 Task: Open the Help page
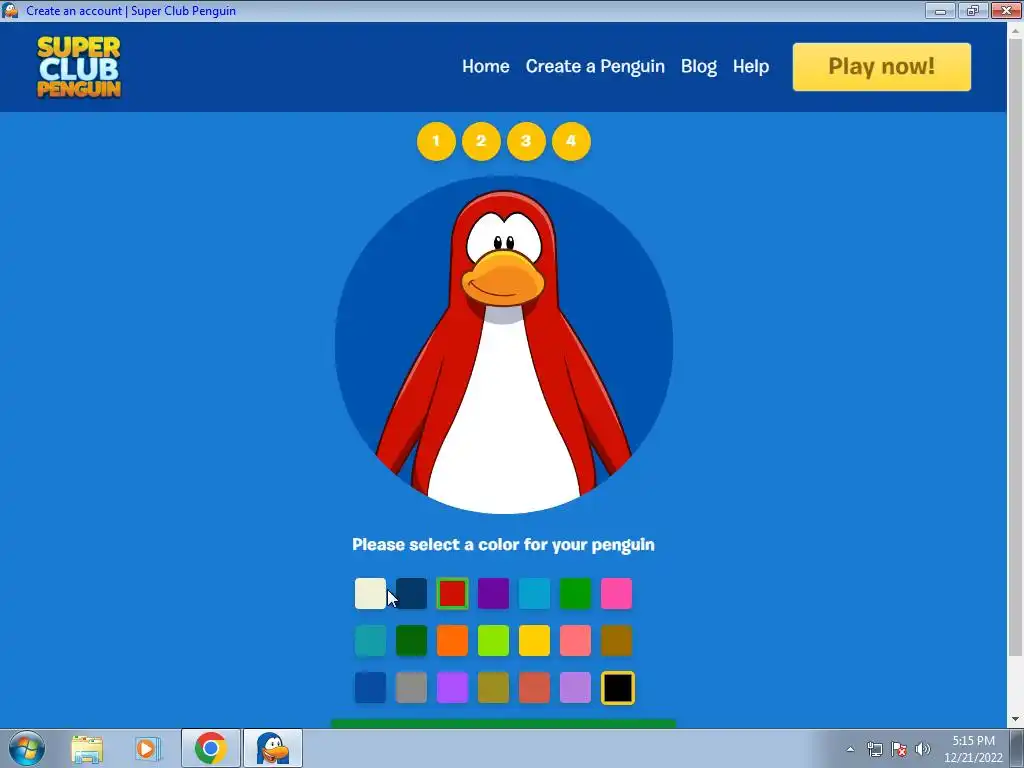coord(750,66)
